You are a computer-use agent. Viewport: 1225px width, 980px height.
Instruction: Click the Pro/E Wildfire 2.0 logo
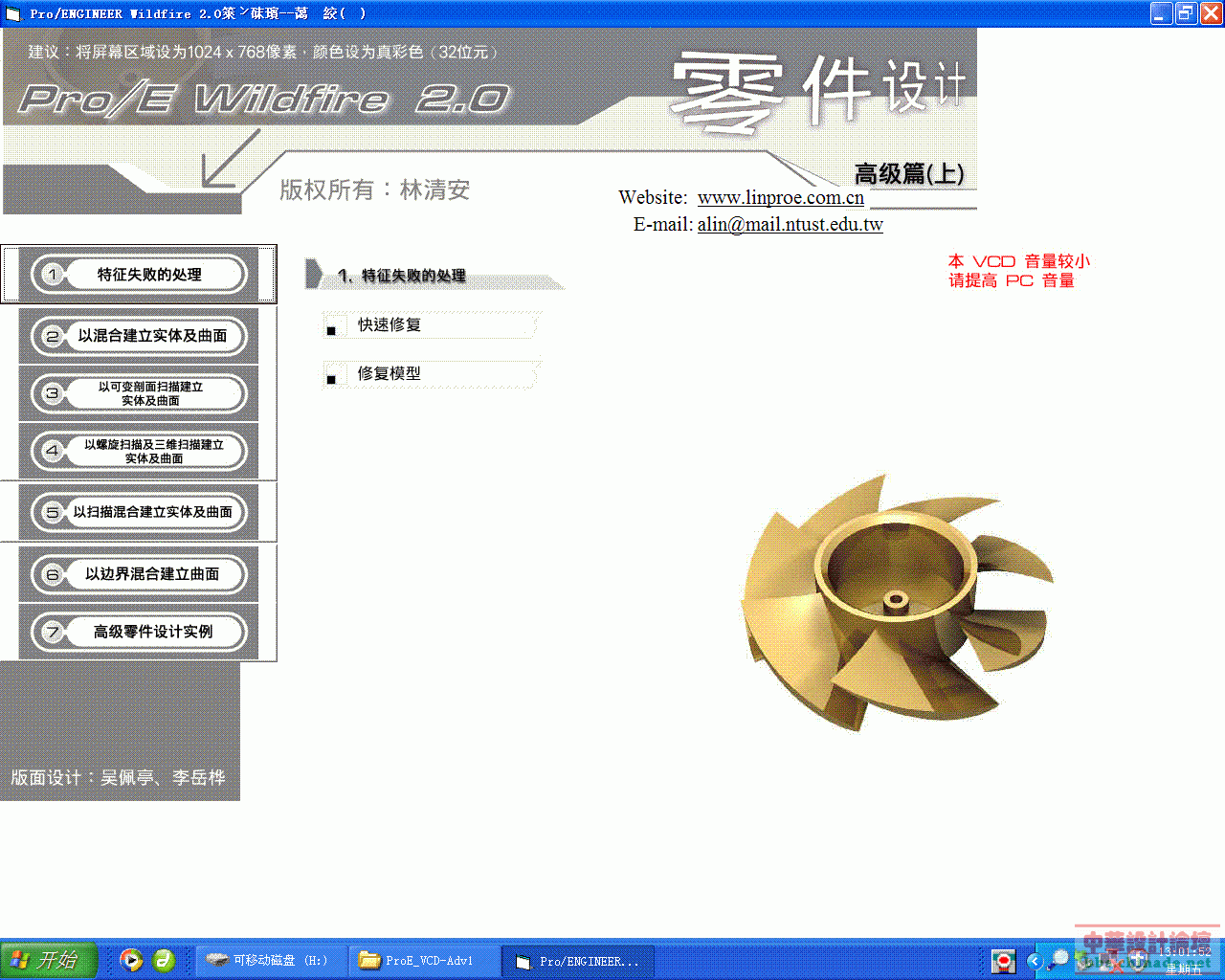[265, 99]
